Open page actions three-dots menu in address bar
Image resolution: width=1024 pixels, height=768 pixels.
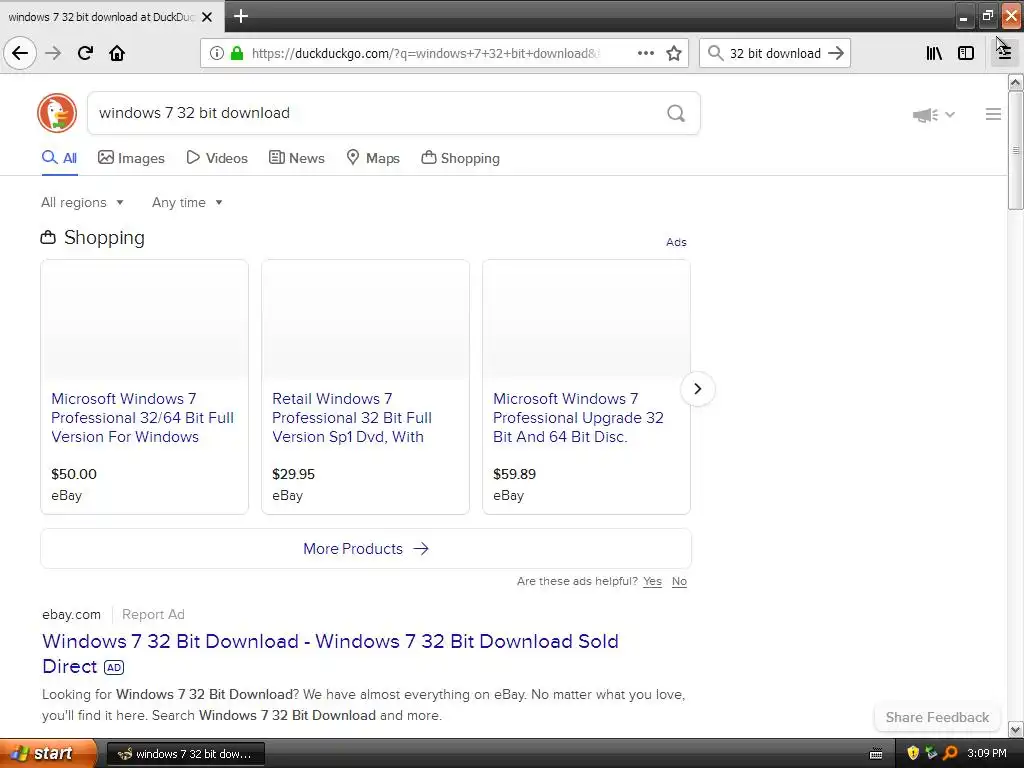[x=645, y=53]
